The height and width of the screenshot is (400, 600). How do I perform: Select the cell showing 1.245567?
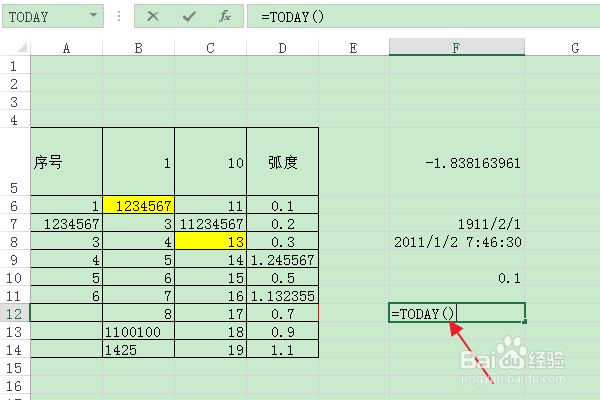click(282, 259)
